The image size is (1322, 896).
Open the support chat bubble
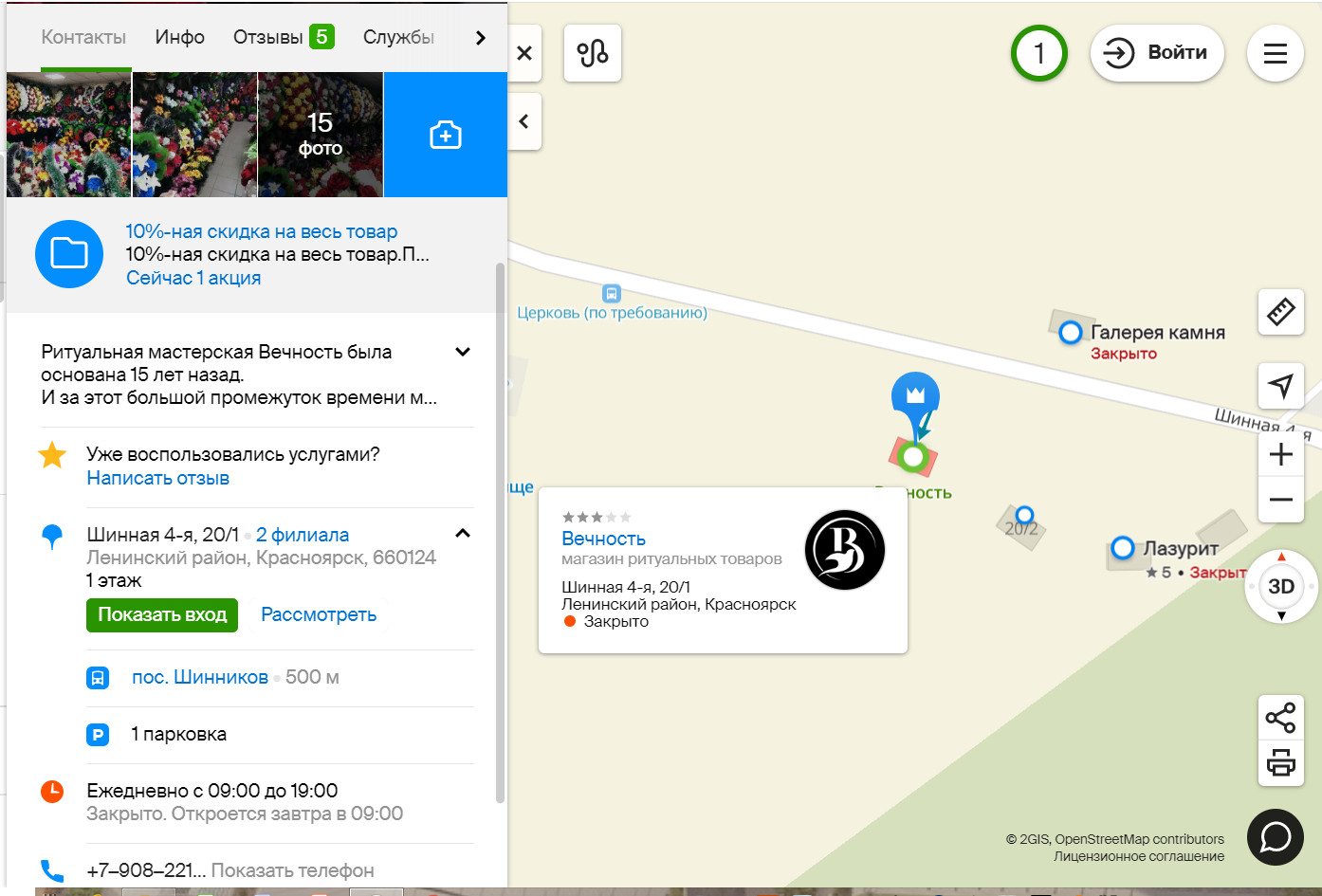(x=1276, y=837)
